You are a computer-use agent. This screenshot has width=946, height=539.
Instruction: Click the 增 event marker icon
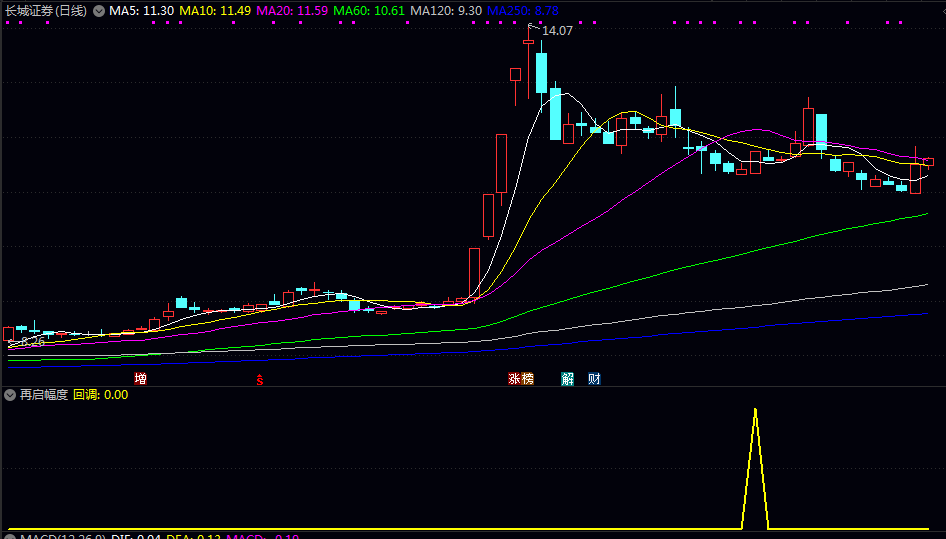(140, 379)
